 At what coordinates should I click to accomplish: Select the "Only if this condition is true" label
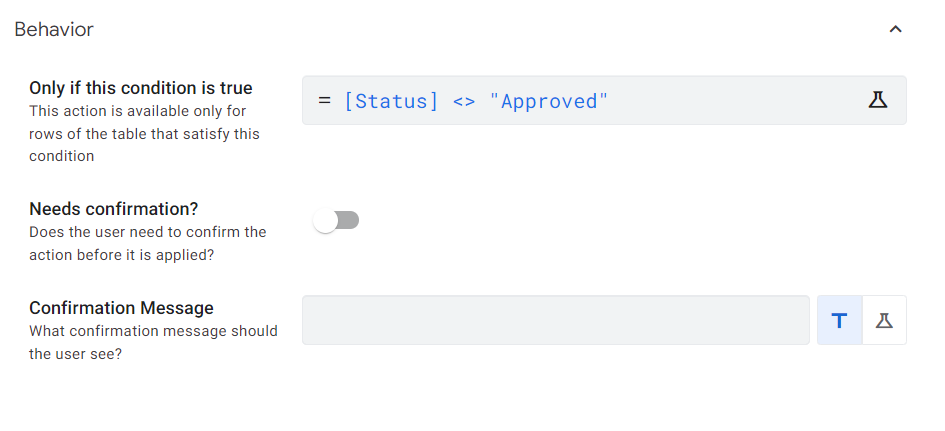pos(141,88)
